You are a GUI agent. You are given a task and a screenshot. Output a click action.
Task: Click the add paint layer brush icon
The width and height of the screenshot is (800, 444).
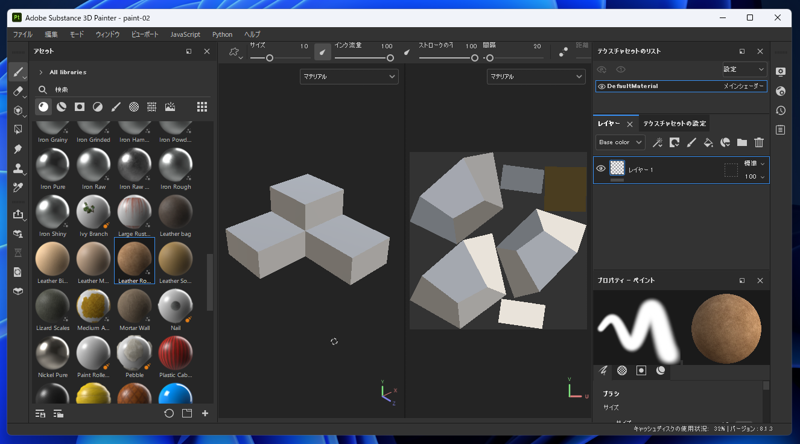point(691,143)
